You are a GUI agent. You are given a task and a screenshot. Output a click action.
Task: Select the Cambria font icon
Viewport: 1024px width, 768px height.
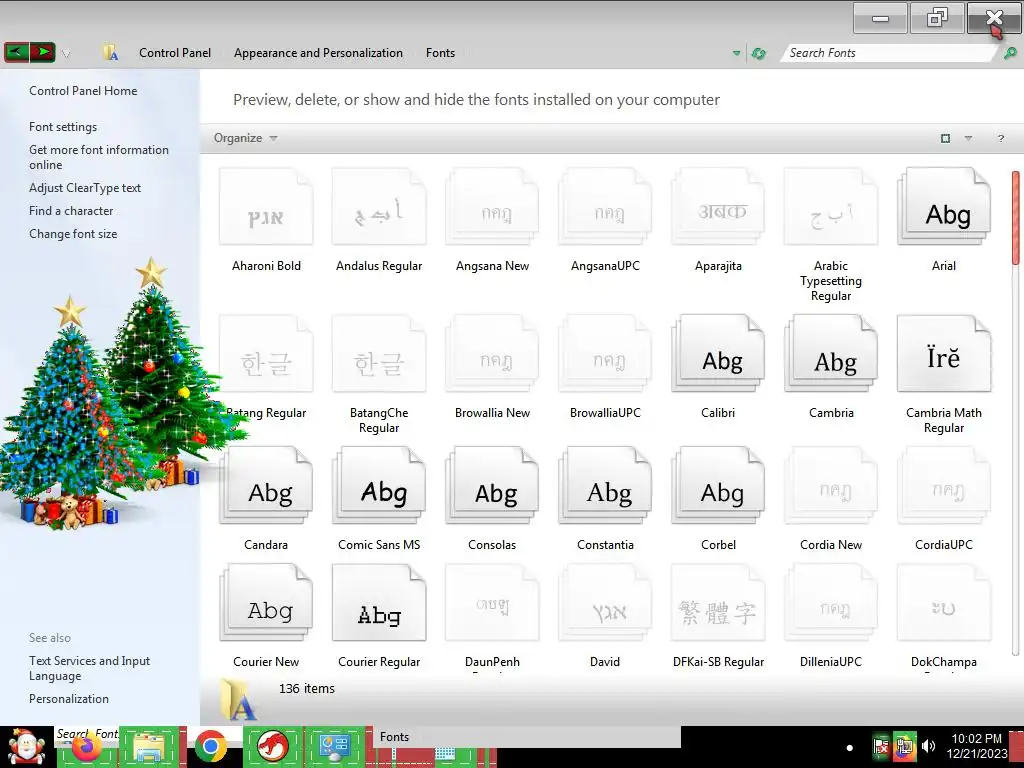(831, 353)
